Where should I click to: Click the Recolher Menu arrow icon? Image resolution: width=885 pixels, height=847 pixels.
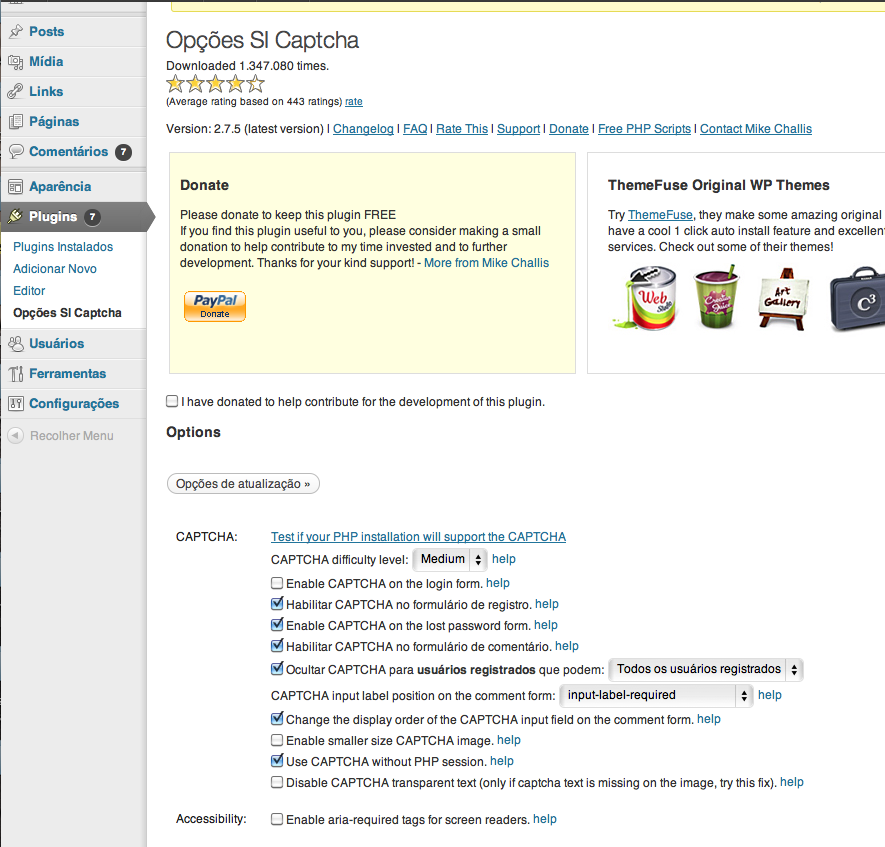[x=16, y=436]
